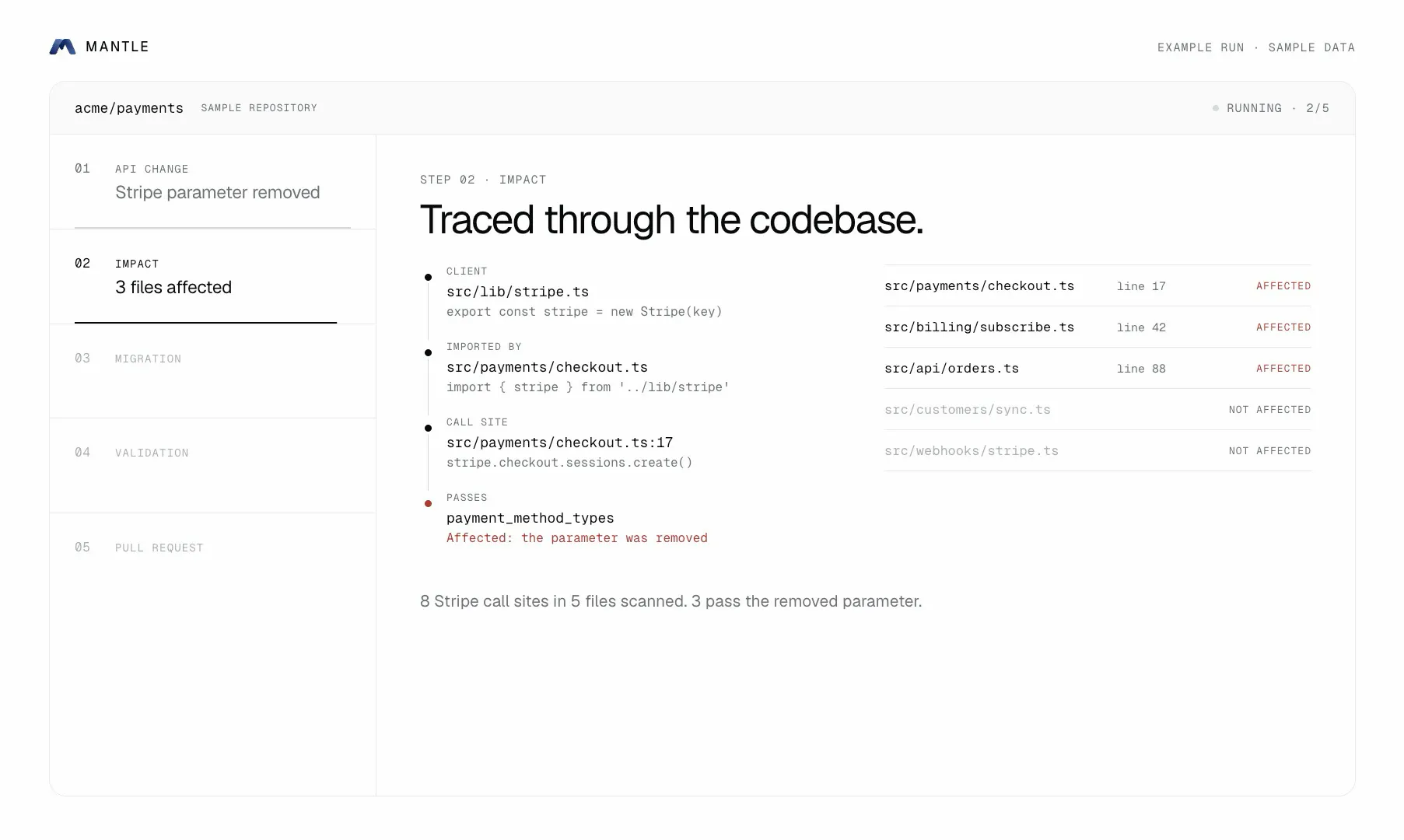Click the '8 Stripe call sites' summary sentence
The height and width of the screenshot is (840, 1404).
tap(670, 601)
